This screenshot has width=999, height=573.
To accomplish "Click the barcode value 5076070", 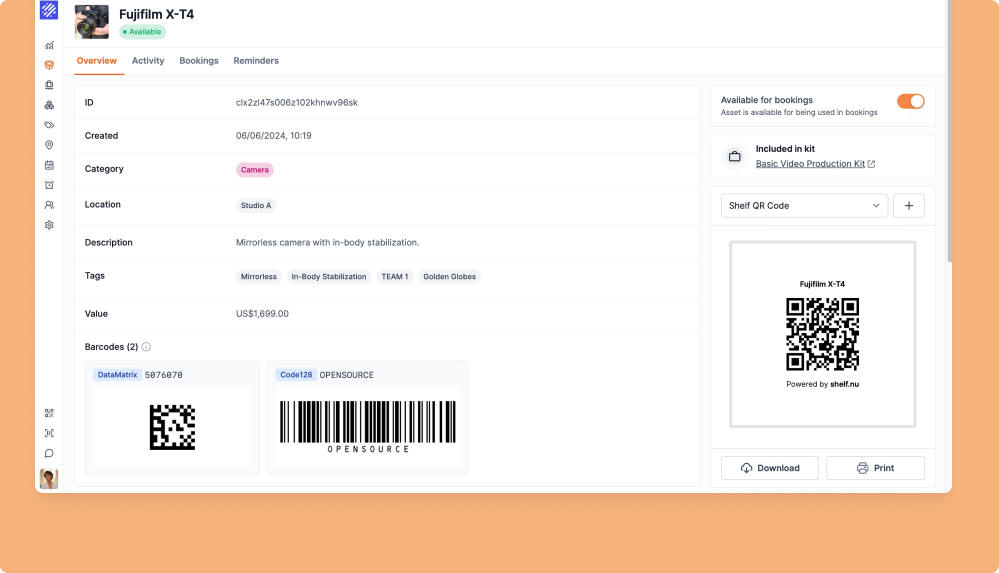I will [164, 375].
